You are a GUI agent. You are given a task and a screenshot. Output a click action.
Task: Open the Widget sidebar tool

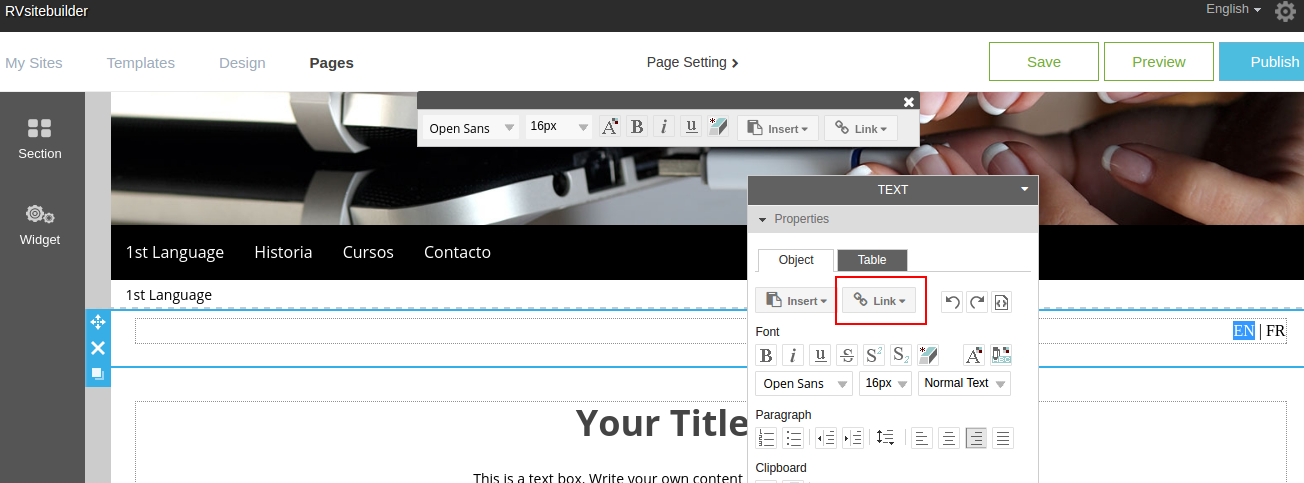coord(40,225)
